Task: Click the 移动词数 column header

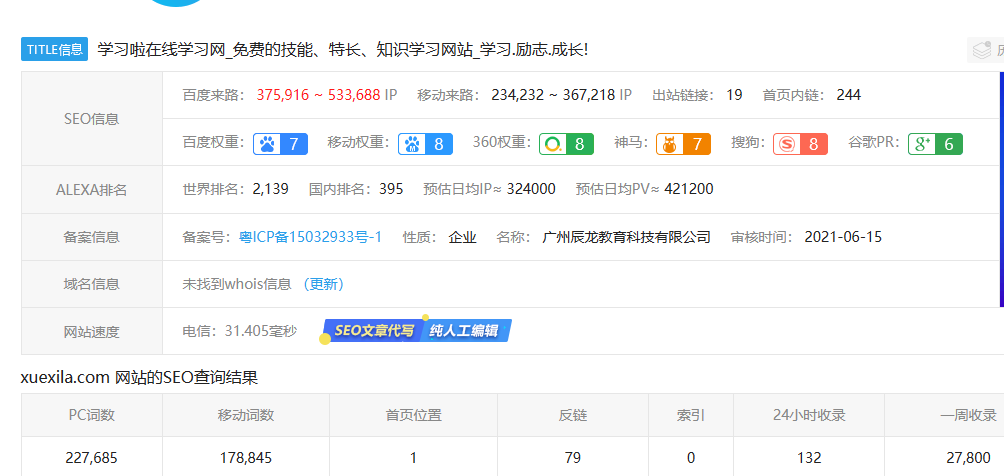Action: [246, 415]
